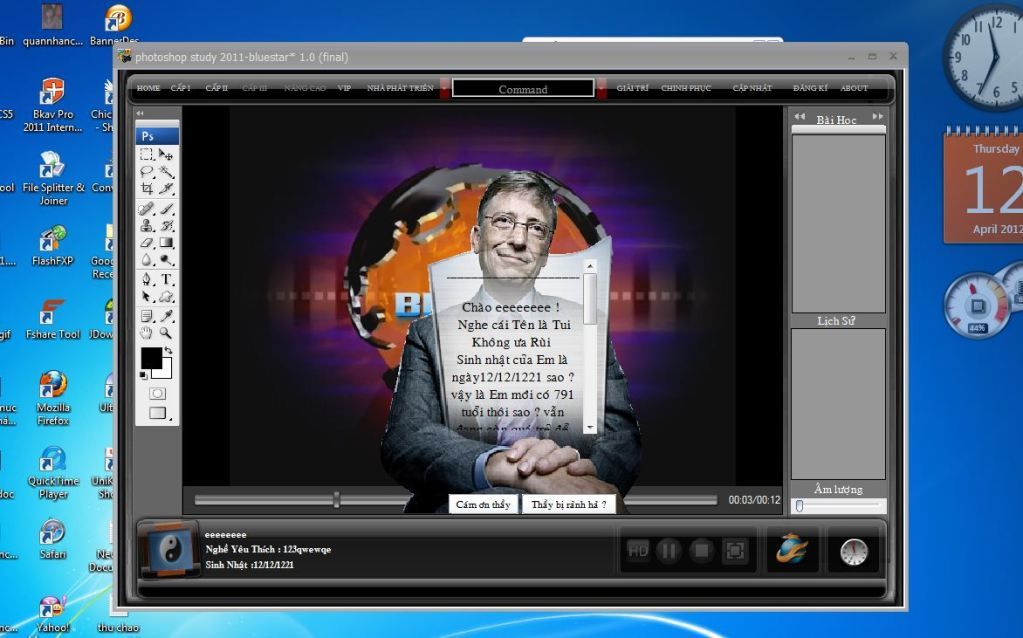Select the Brush tool
This screenshot has width=1023, height=638.
(x=166, y=209)
